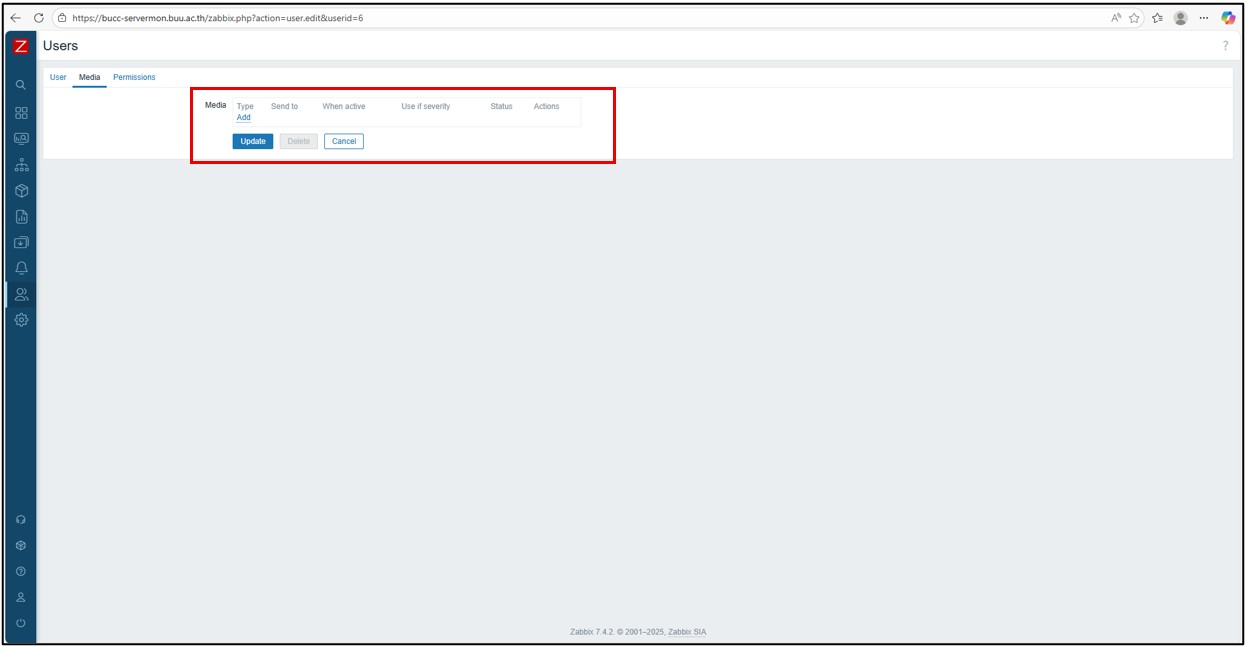Switch to the Permissions tab
The image size is (1245, 646).
[x=134, y=77]
